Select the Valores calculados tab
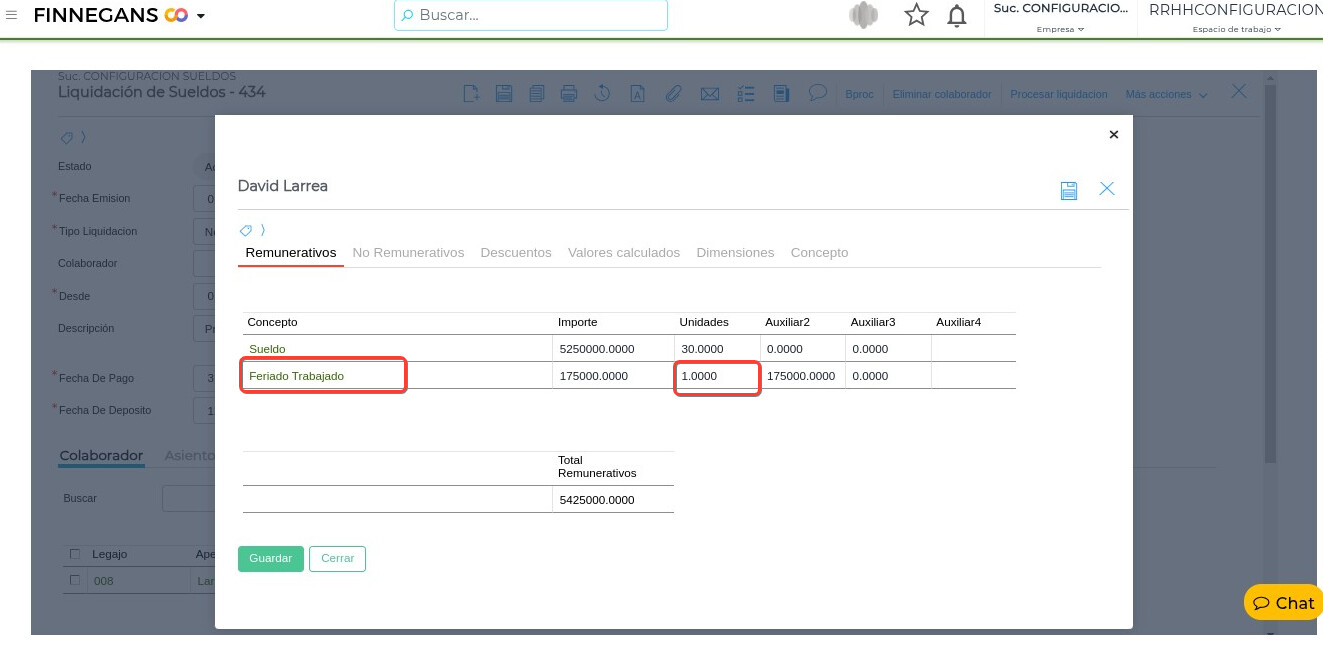The image size is (1323, 653). pos(624,253)
